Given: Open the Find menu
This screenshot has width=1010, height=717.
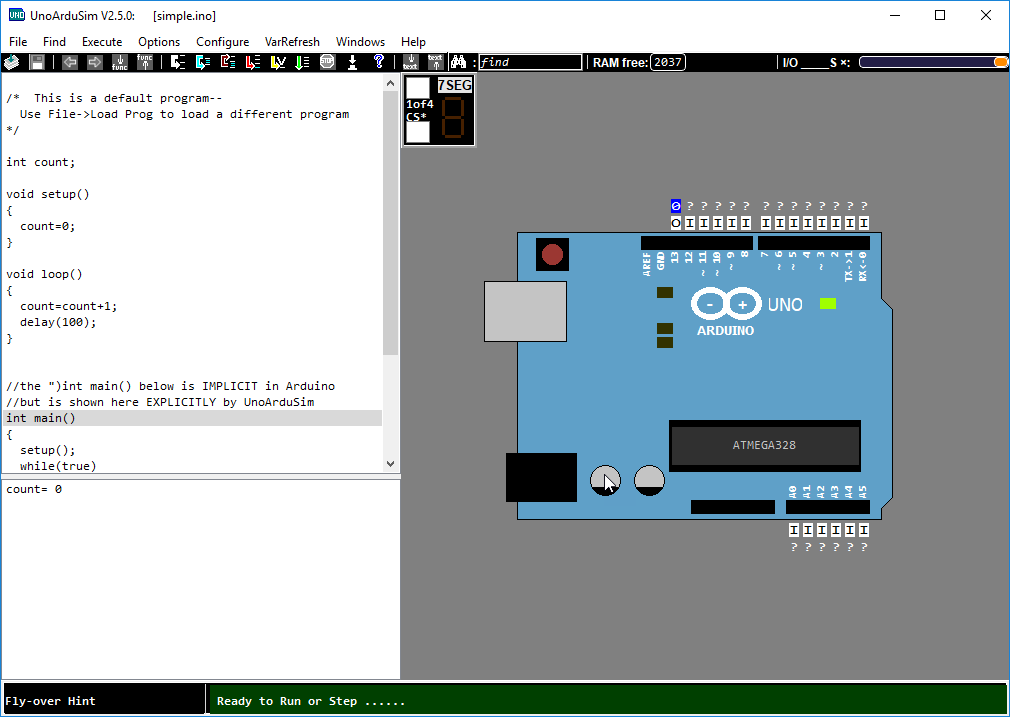Looking at the screenshot, I should (54, 42).
